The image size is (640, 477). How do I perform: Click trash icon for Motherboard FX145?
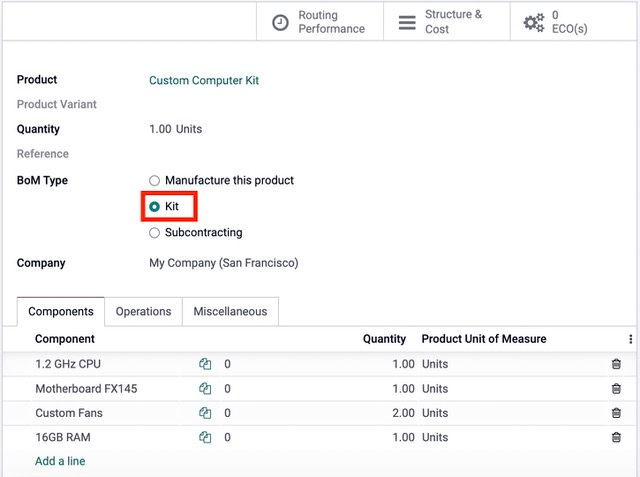tap(616, 389)
